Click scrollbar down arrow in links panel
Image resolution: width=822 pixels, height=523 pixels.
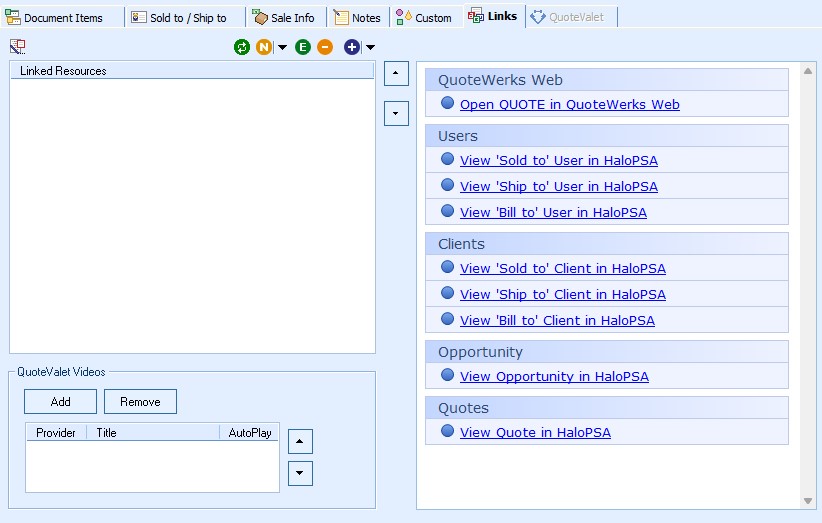pos(808,501)
